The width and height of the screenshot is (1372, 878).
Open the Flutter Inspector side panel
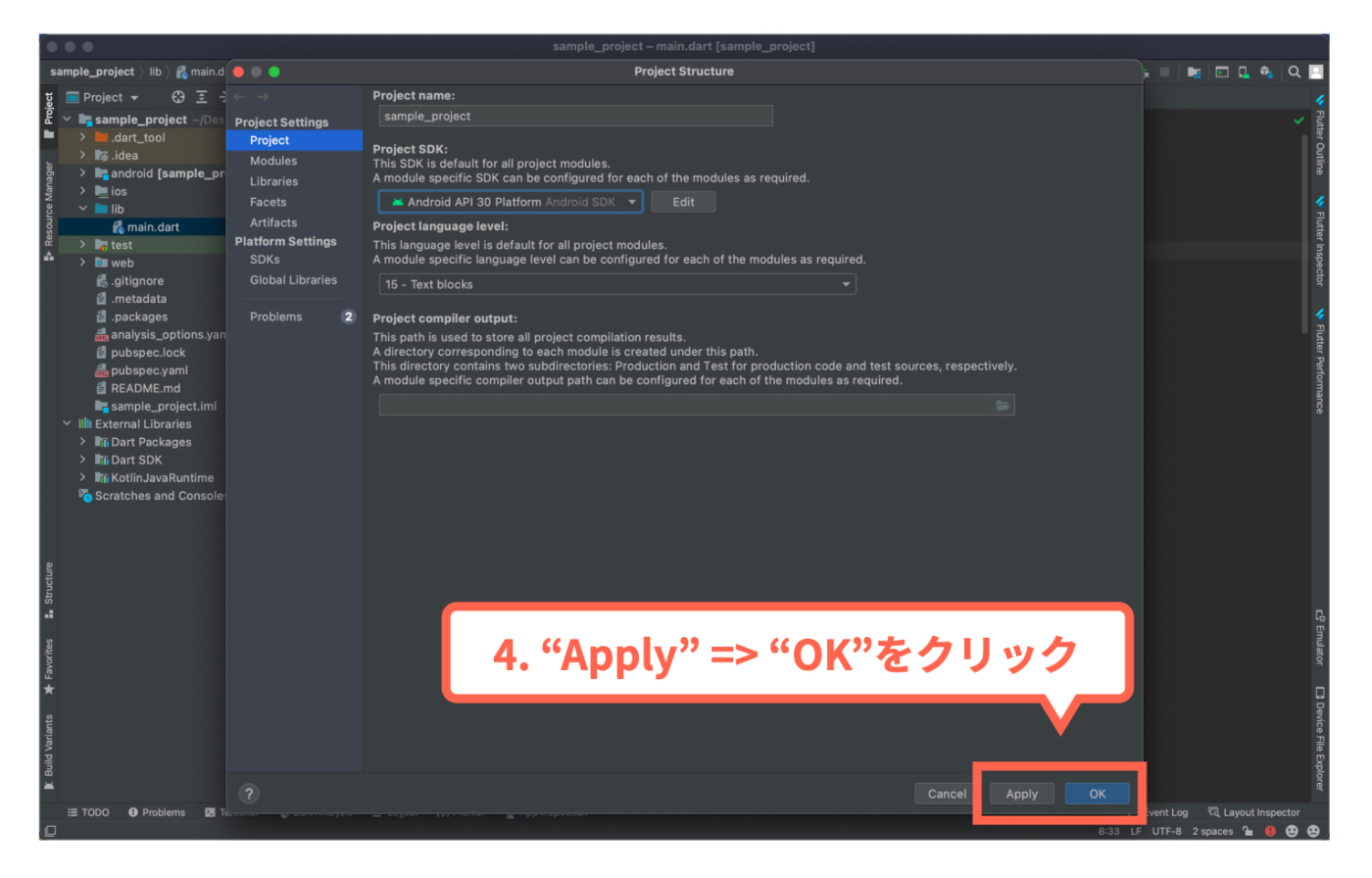click(1320, 241)
